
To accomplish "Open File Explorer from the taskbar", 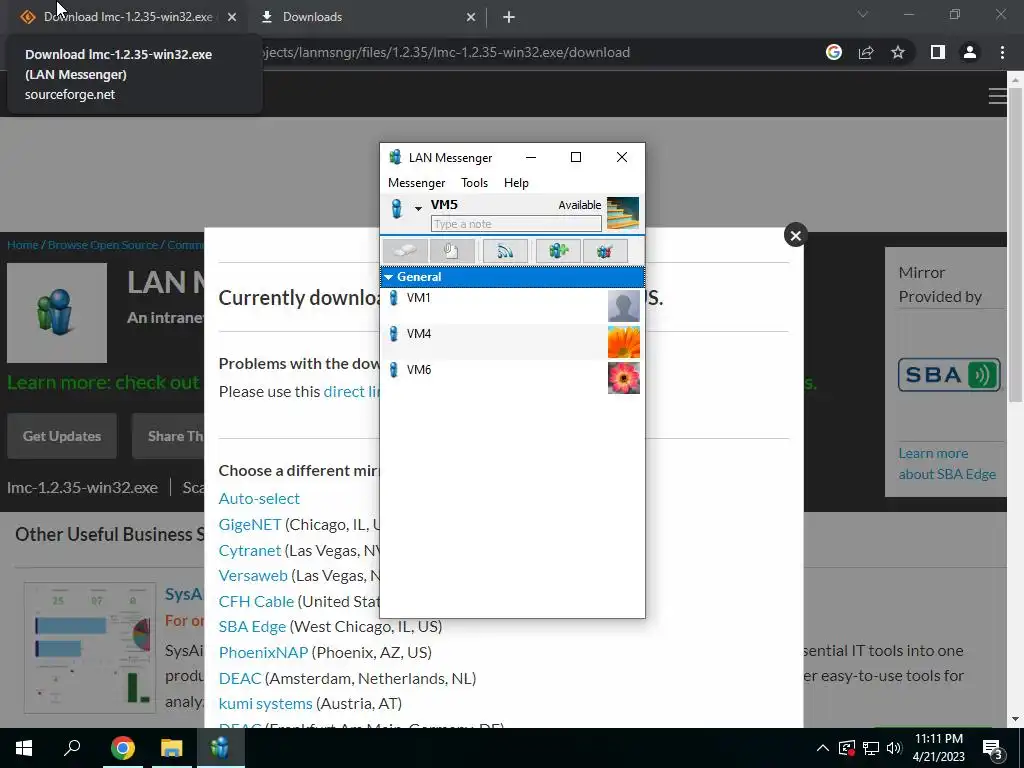I will pyautogui.click(x=172, y=748).
